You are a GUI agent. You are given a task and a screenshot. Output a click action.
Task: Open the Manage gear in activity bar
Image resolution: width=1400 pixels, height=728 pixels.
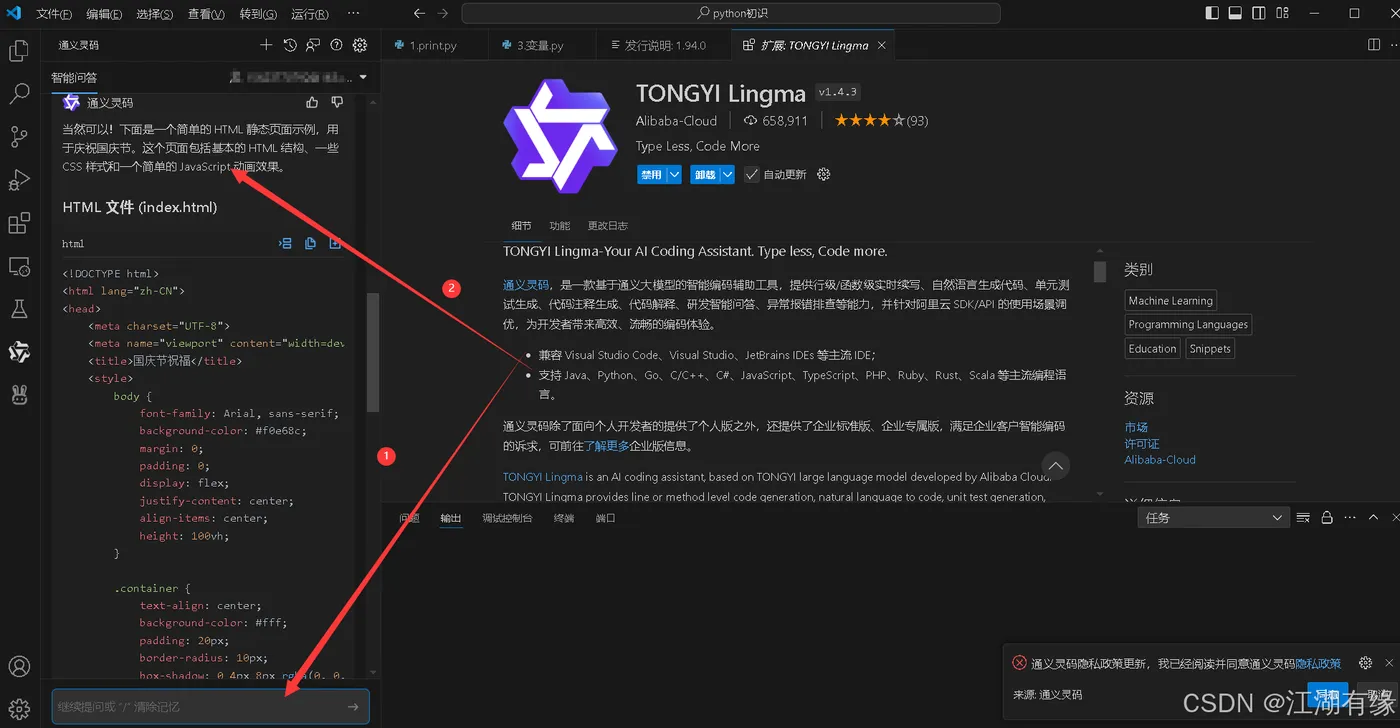(x=19, y=709)
